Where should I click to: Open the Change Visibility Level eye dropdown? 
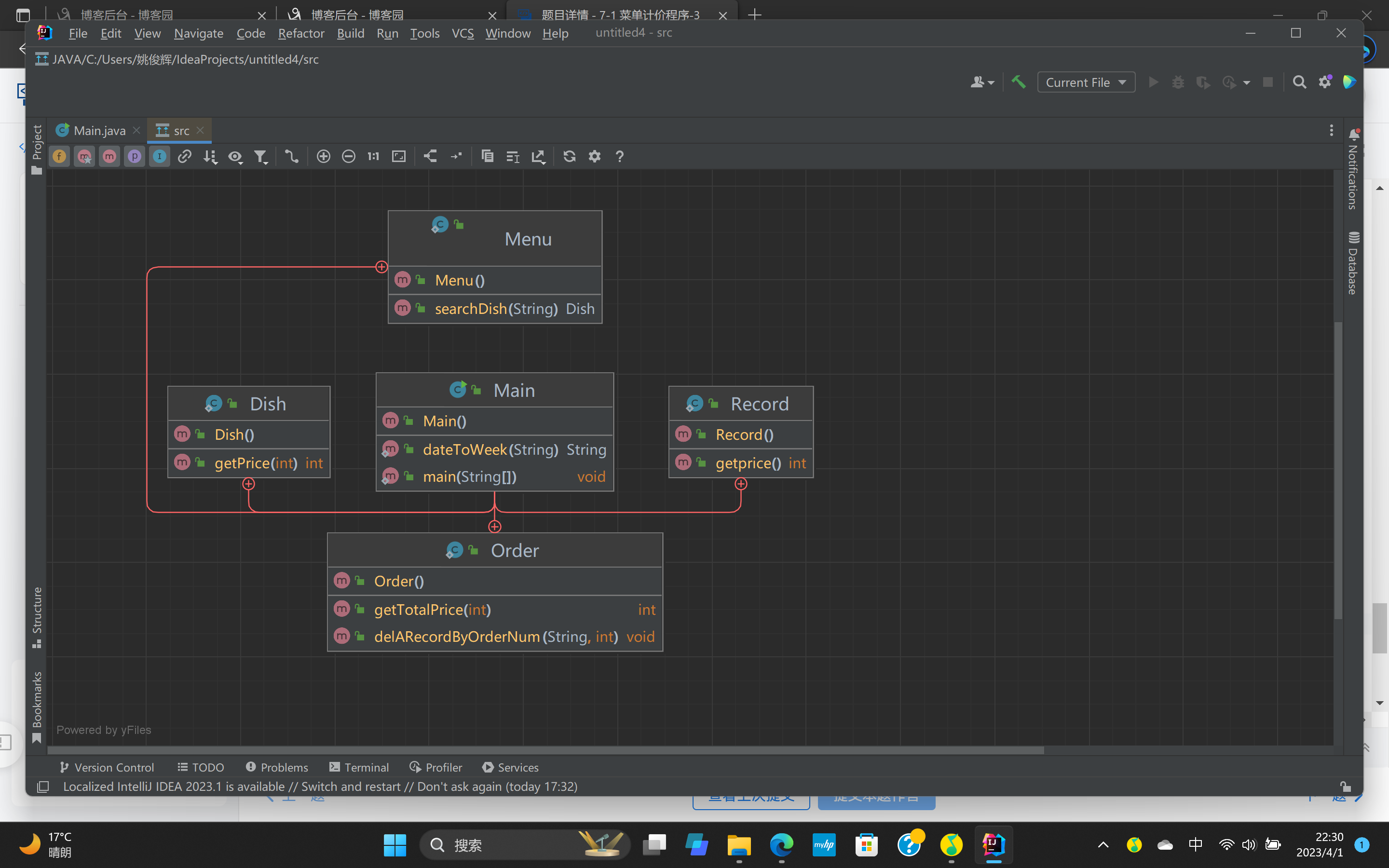pyautogui.click(x=235, y=156)
